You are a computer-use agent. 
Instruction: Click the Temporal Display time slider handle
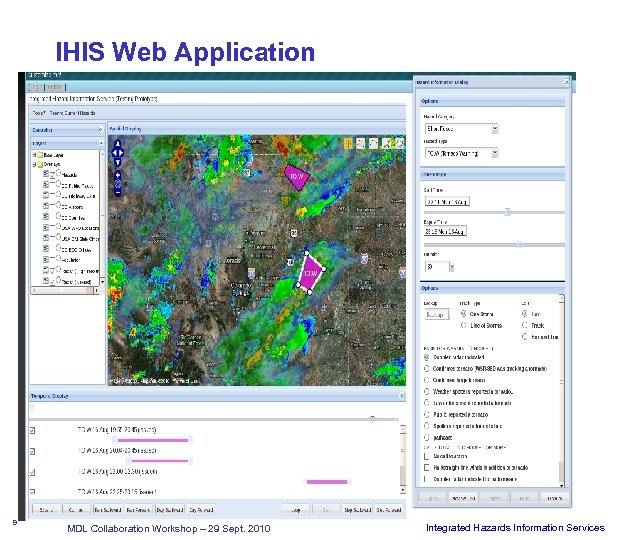tap(372, 419)
